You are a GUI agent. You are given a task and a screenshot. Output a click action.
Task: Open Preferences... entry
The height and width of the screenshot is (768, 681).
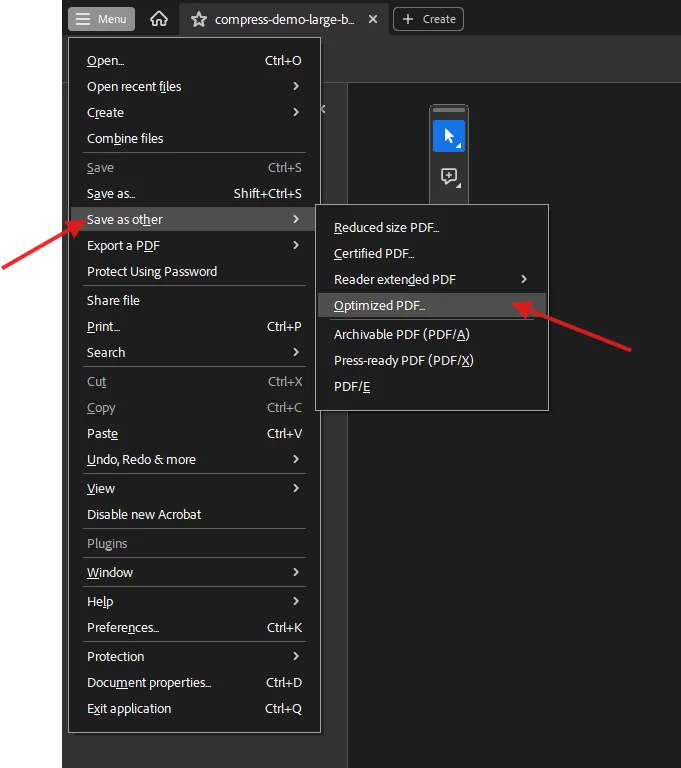[194, 627]
